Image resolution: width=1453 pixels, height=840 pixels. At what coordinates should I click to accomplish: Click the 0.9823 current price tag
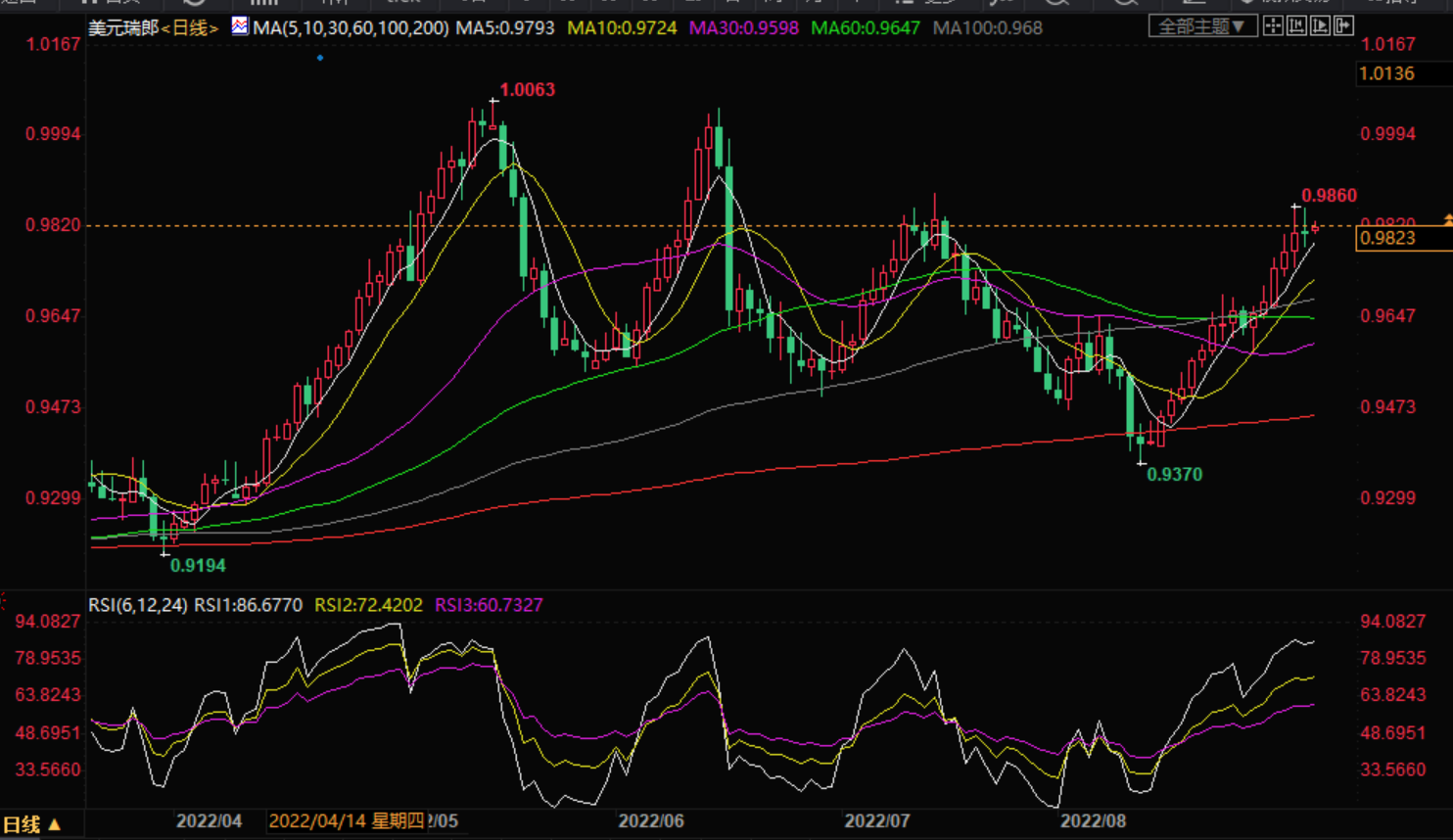[x=1388, y=238]
